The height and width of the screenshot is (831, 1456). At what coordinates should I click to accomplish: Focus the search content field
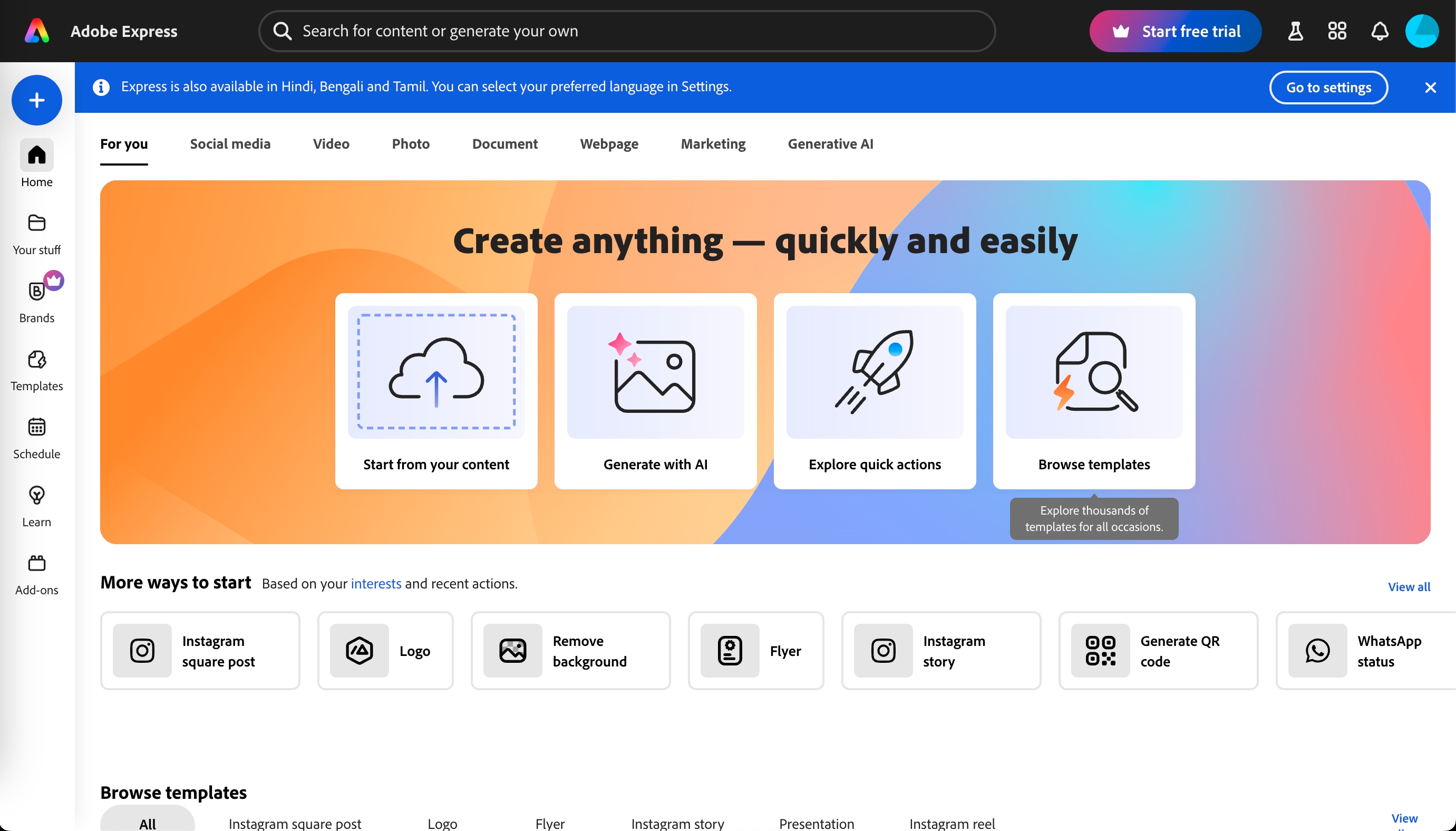tap(627, 31)
